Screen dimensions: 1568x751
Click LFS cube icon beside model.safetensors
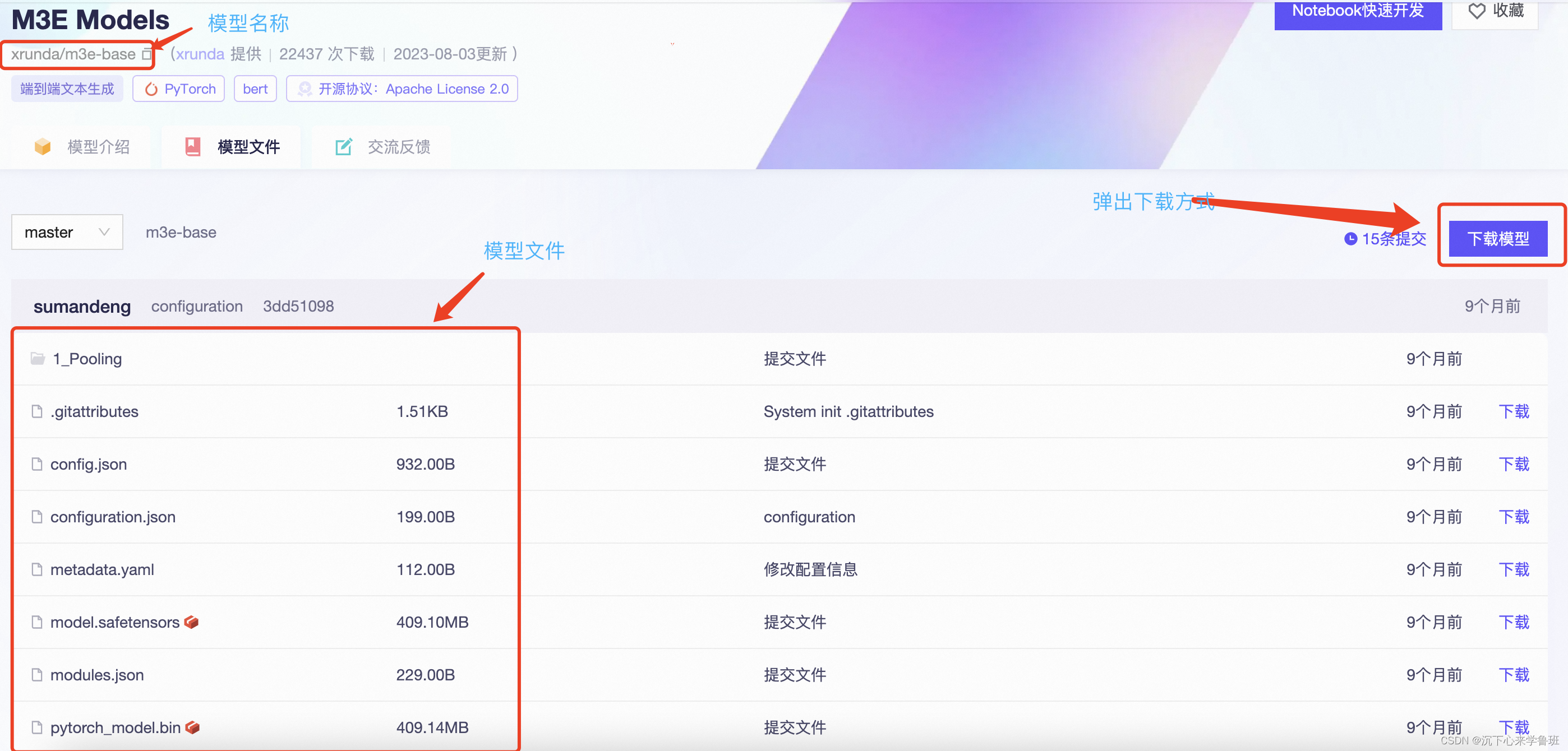pyautogui.click(x=191, y=622)
